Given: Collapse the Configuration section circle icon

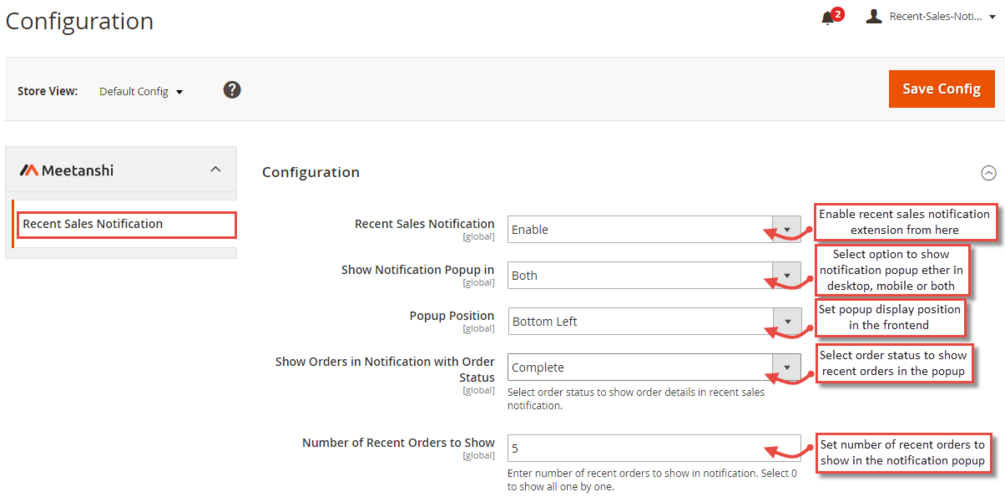Looking at the screenshot, I should point(988,173).
